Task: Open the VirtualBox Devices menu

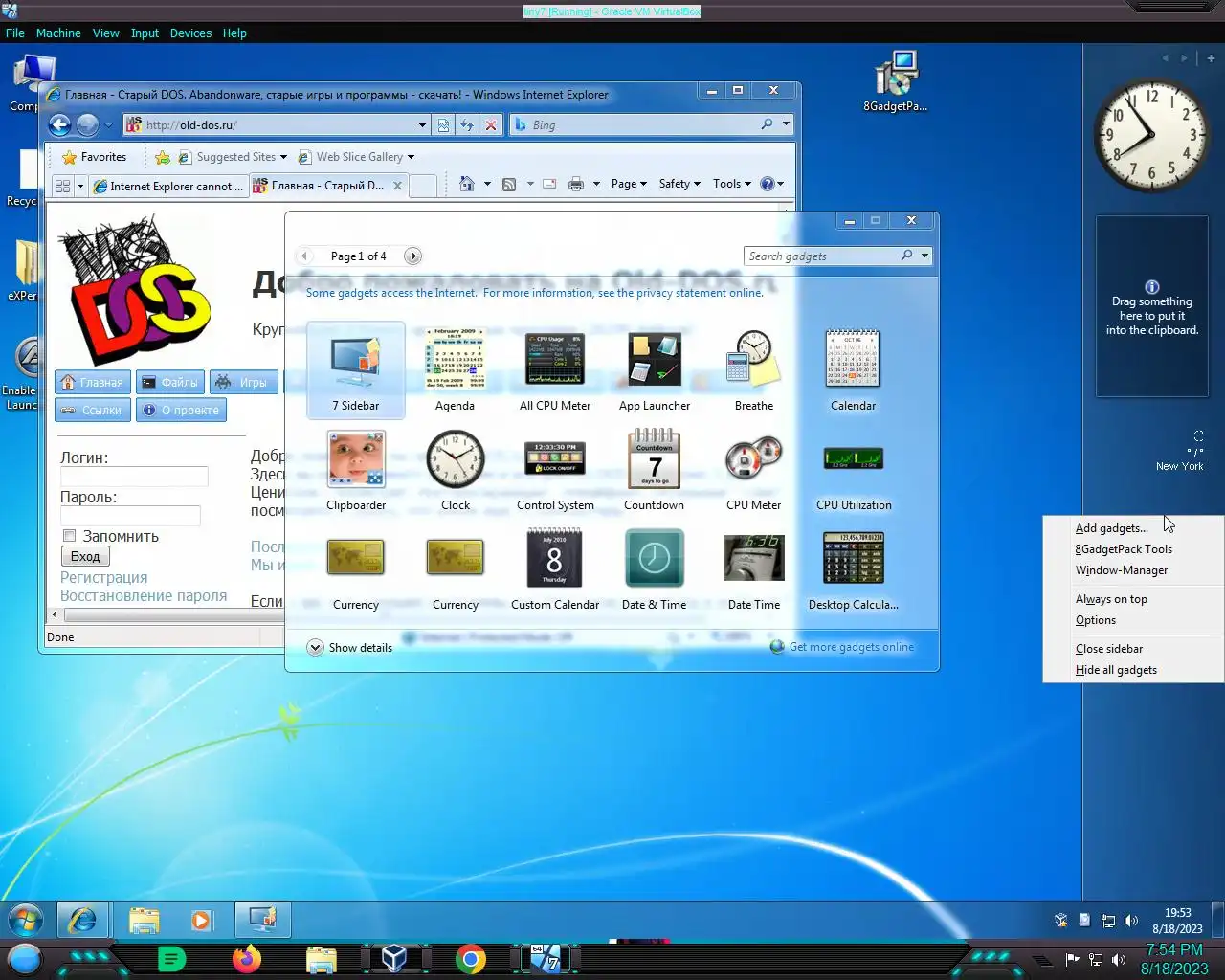Action: (190, 33)
